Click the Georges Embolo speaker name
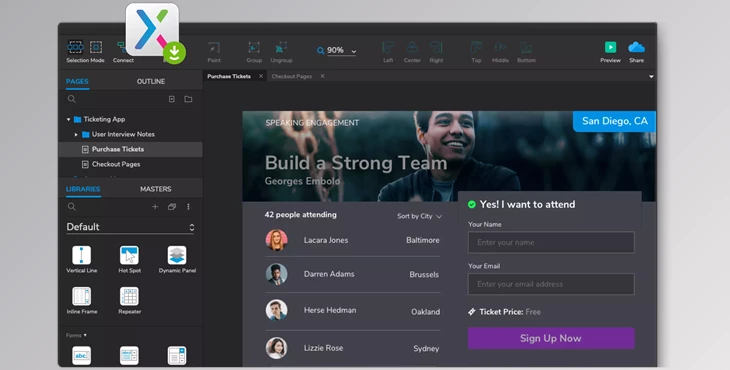 pyautogui.click(x=302, y=181)
